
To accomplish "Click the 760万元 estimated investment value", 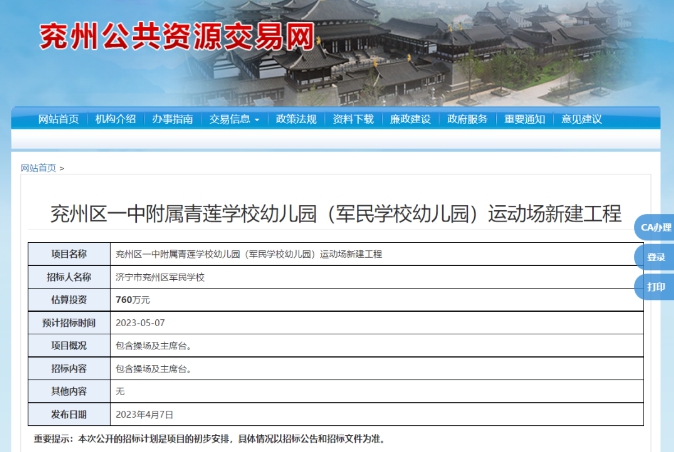I will point(133,300).
